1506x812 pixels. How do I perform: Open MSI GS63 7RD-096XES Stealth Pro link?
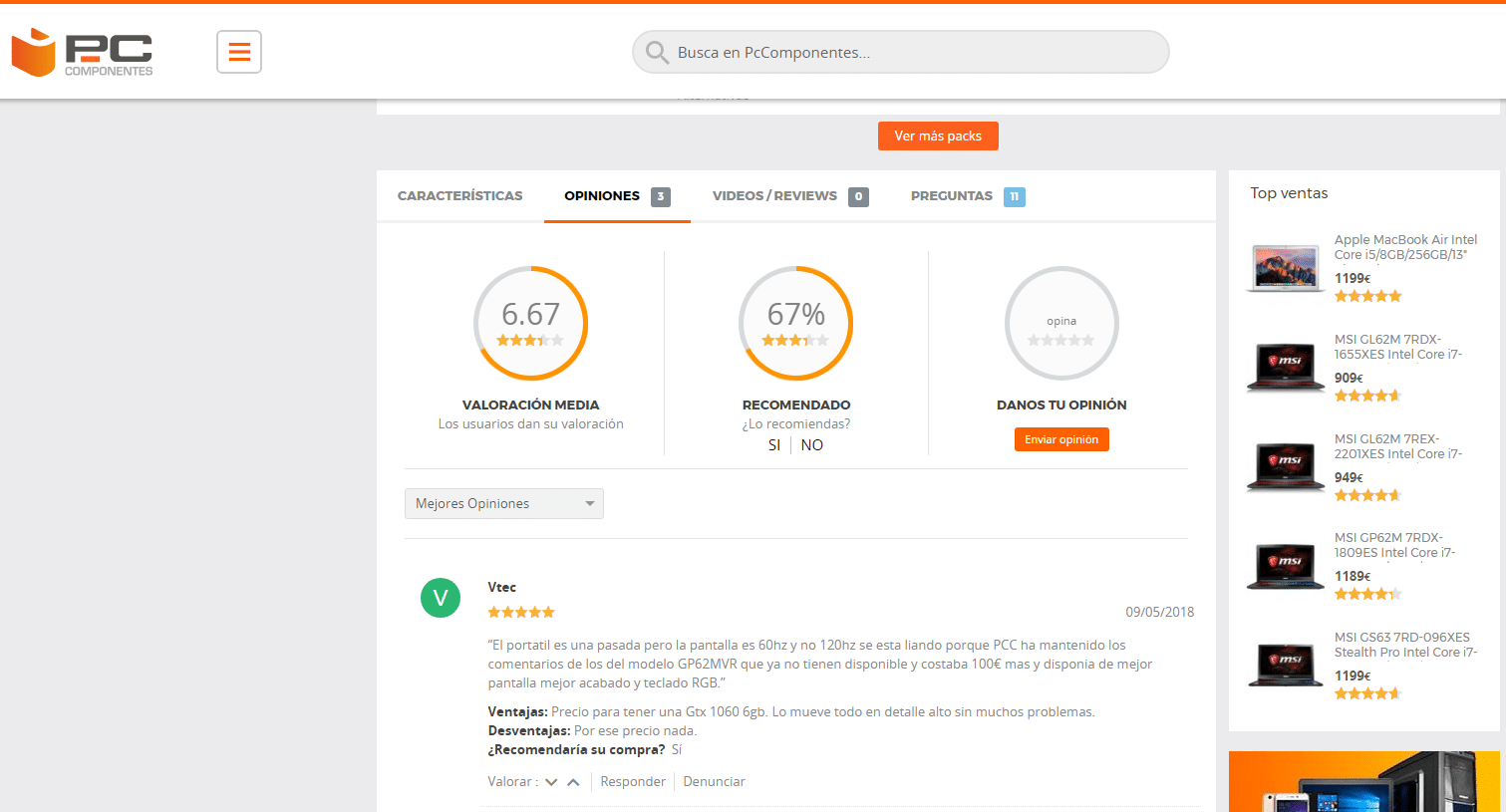pyautogui.click(x=1405, y=645)
